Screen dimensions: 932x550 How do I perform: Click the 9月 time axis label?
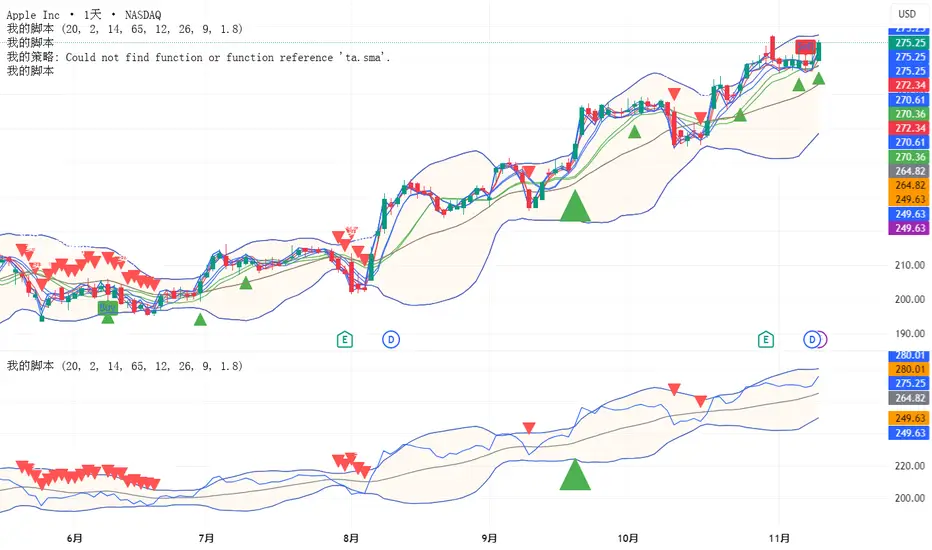click(x=489, y=538)
